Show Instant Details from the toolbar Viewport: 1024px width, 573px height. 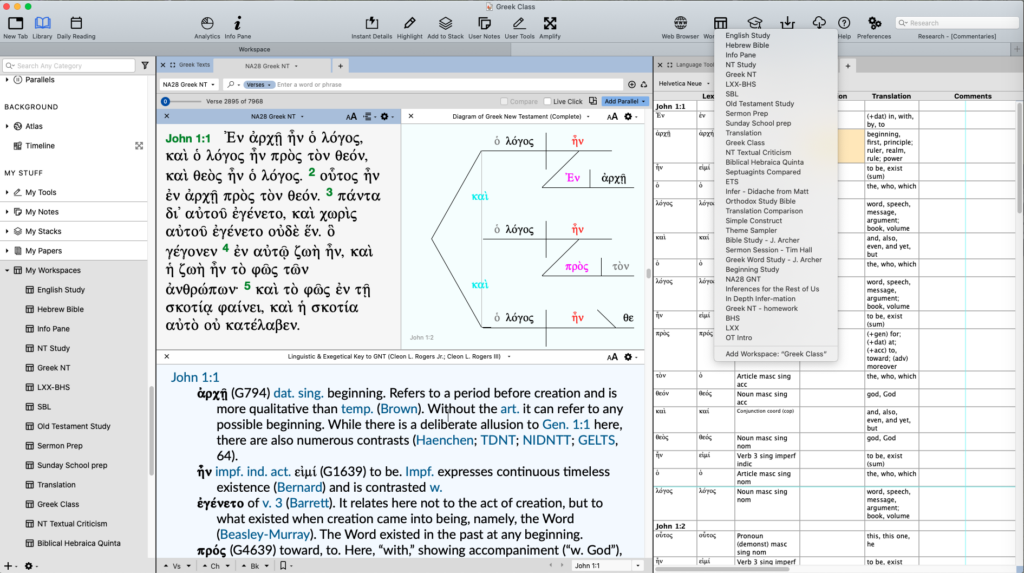click(x=372, y=27)
